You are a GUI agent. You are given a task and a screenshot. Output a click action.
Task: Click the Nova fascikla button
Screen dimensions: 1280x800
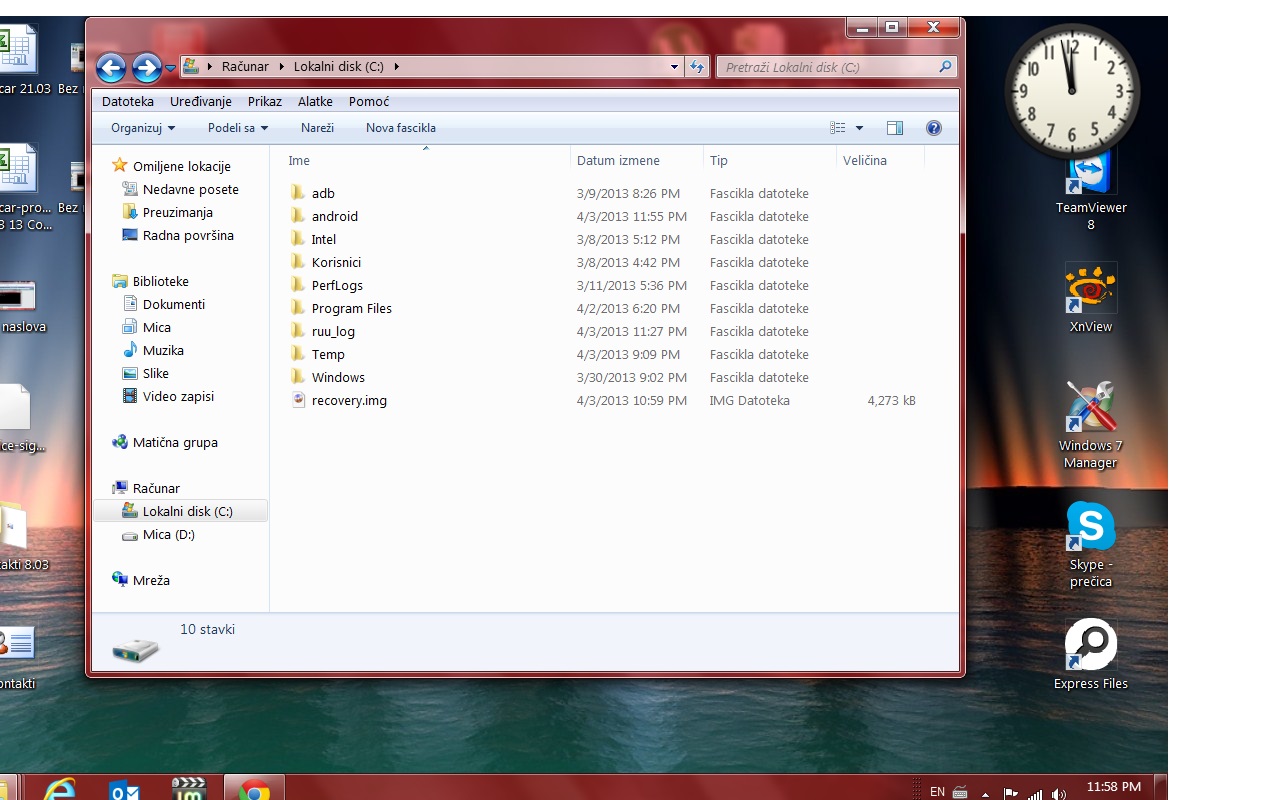401,128
